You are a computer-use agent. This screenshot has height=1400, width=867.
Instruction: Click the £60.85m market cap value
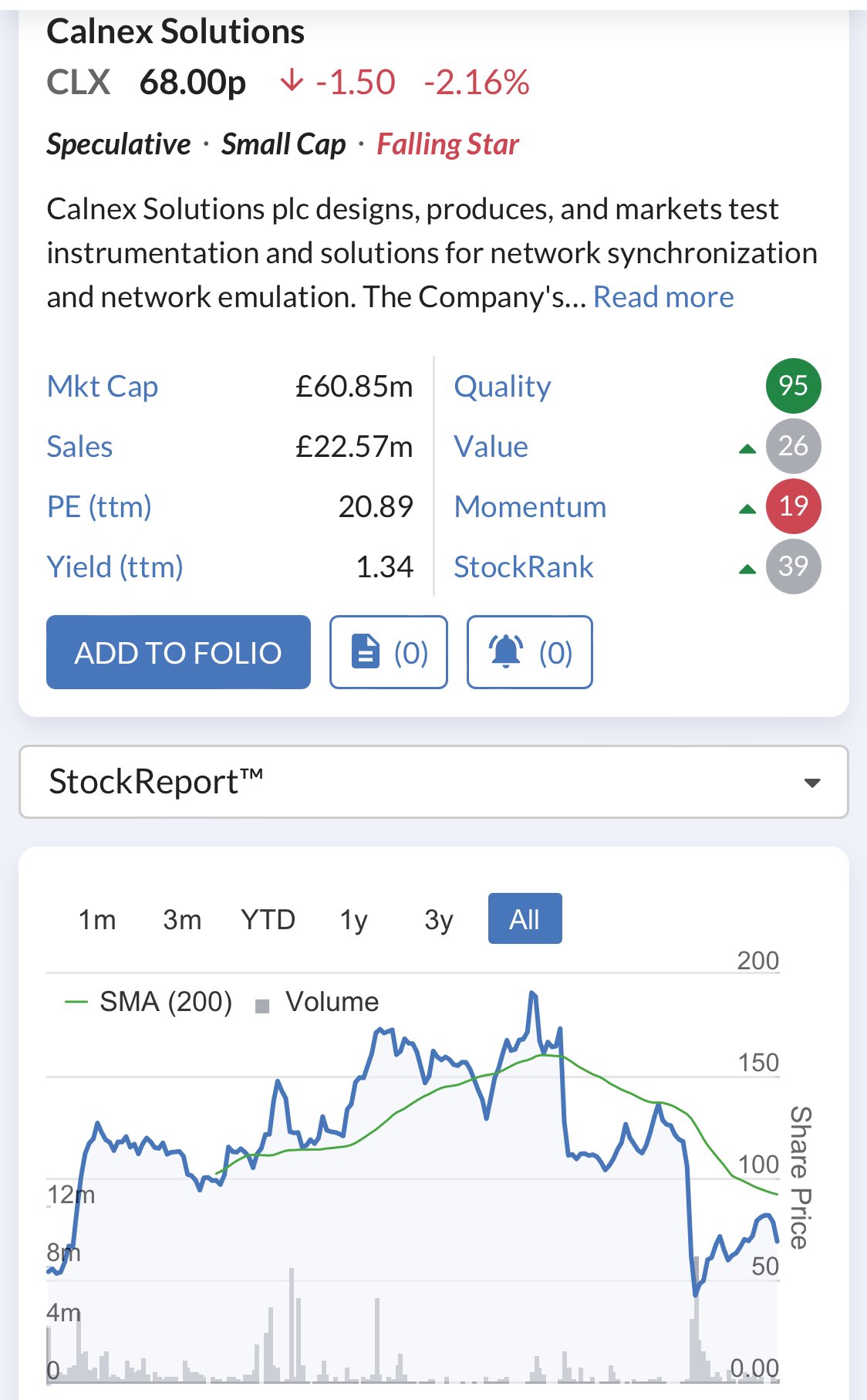pos(354,386)
